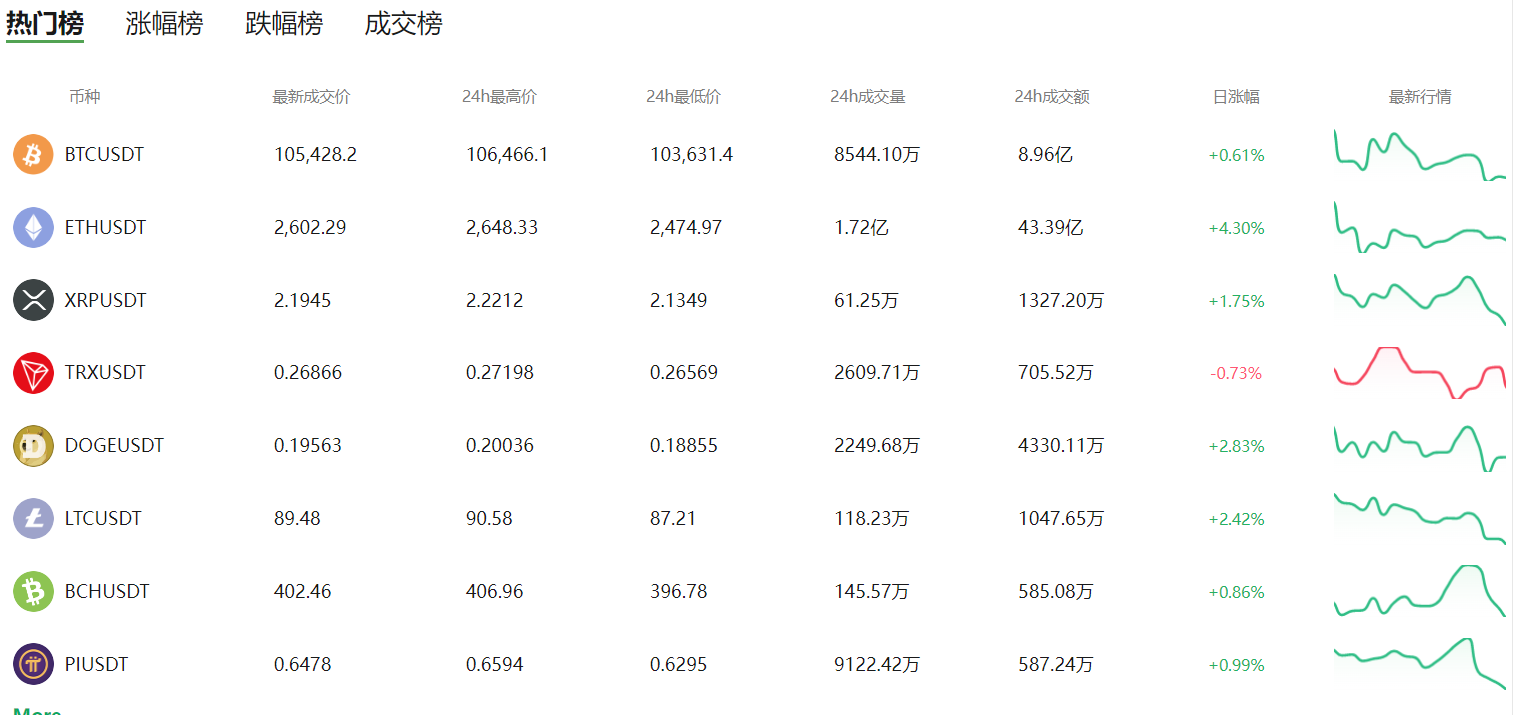1515x715 pixels.
Task: Click the Litecoin icon
Action: [x=33, y=519]
